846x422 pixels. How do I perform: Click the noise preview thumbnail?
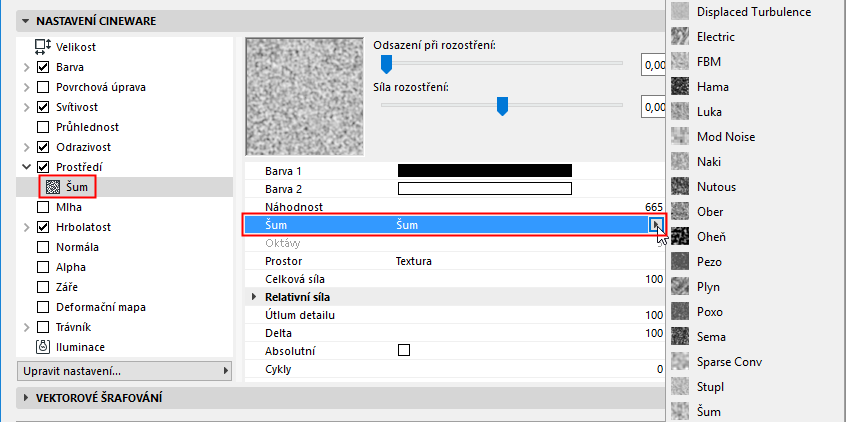[x=304, y=97]
